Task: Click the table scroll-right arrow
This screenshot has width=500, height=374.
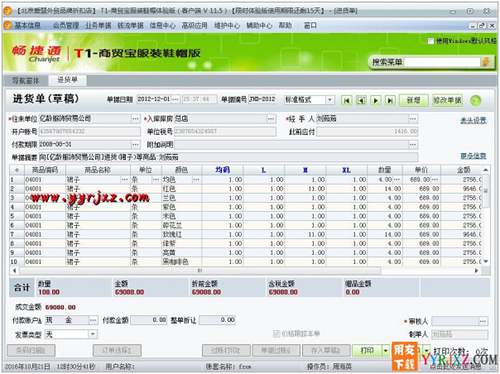Action: (476, 270)
